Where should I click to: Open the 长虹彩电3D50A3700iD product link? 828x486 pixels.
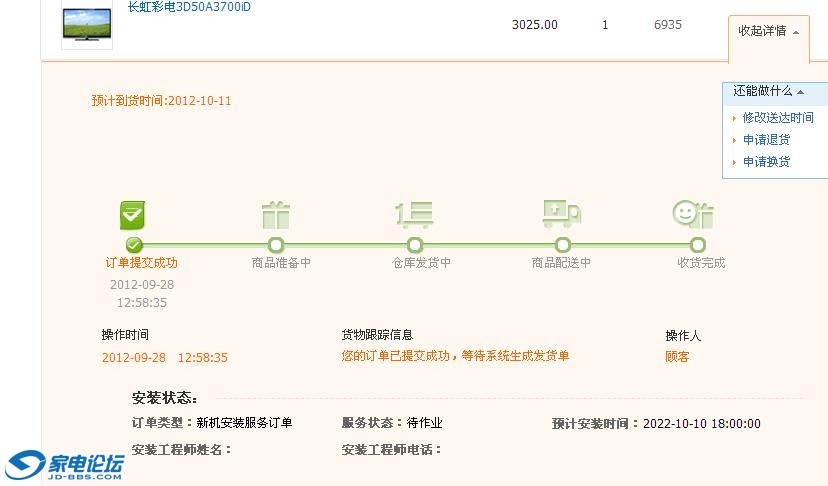pos(189,7)
